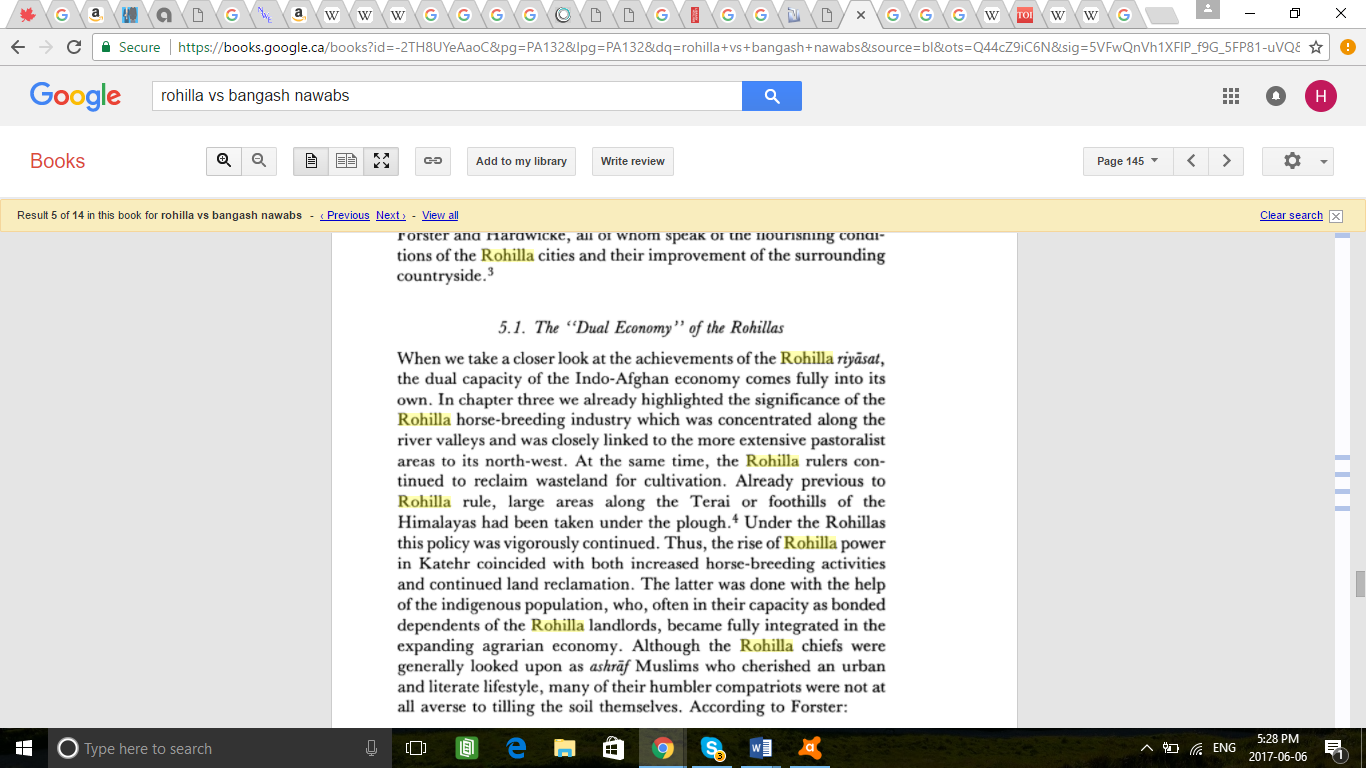Zoom out on the book page
The height and width of the screenshot is (768, 1366).
click(x=259, y=161)
